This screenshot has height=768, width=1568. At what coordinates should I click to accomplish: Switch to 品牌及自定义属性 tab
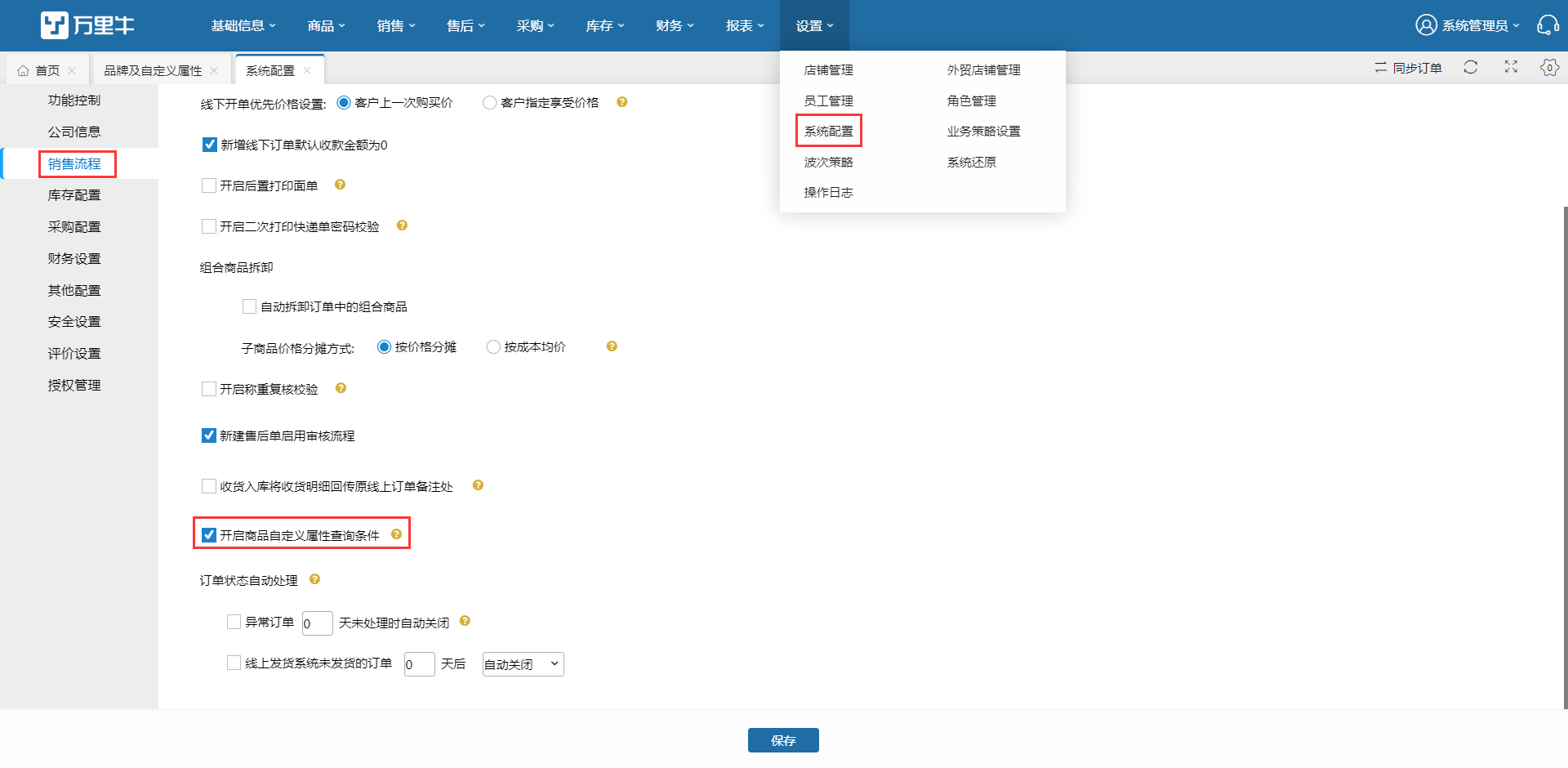[x=153, y=71]
